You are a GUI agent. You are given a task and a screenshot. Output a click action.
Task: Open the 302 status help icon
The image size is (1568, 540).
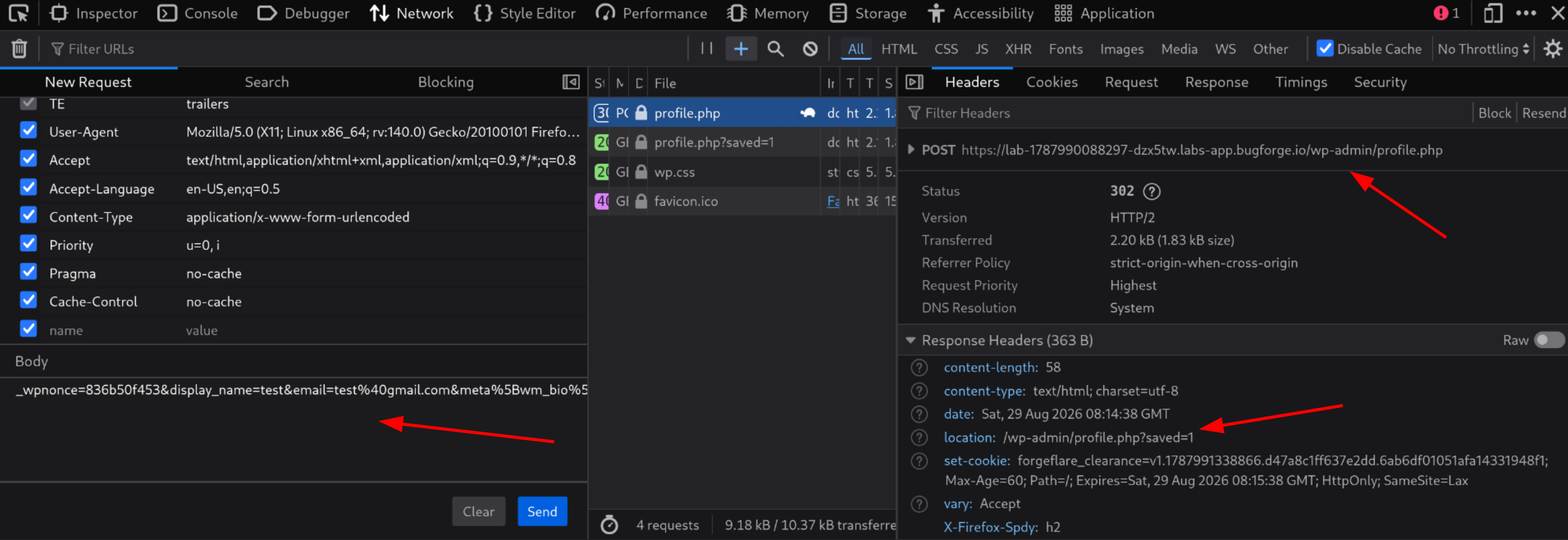click(x=1152, y=191)
